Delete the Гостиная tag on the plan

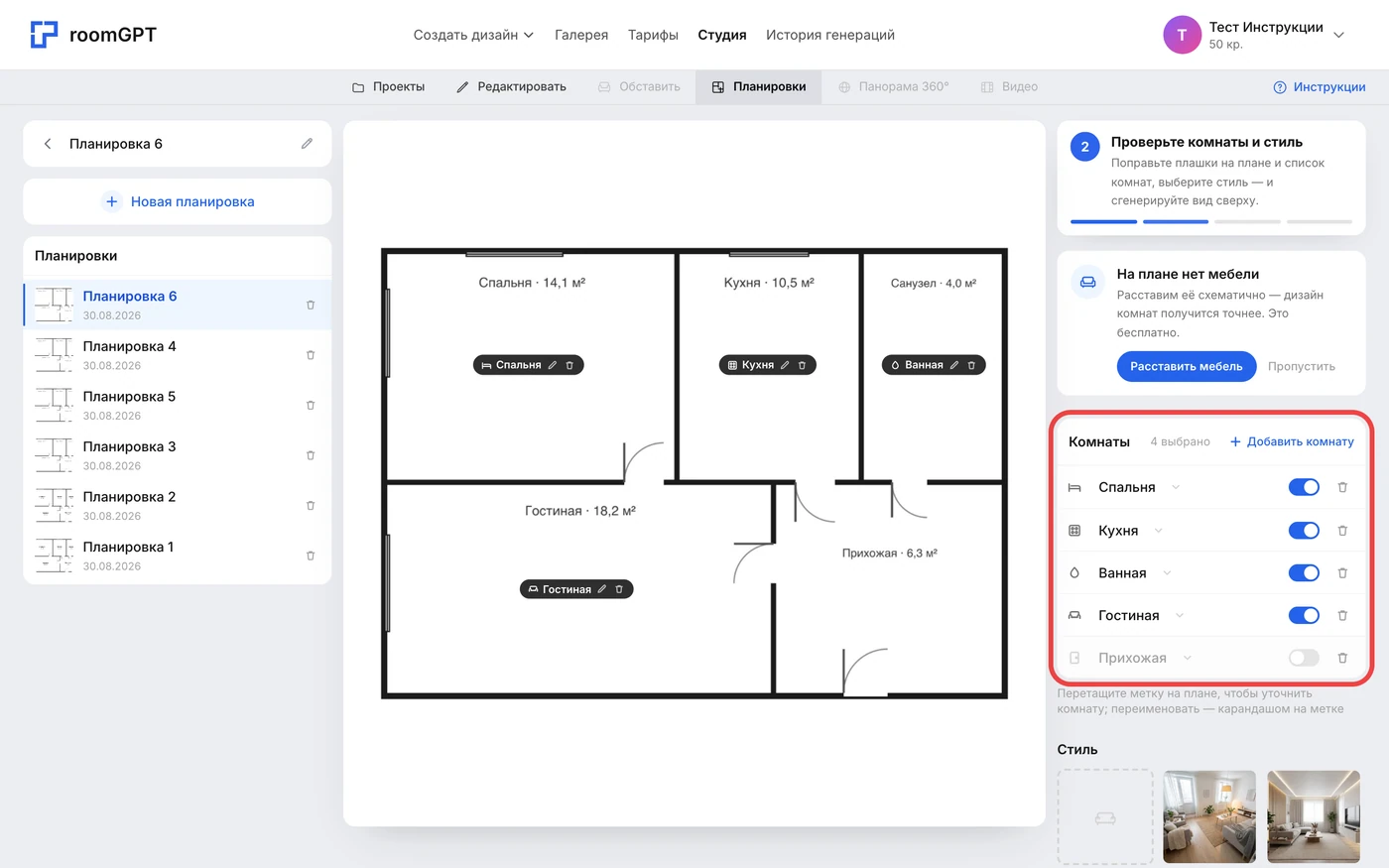click(619, 589)
